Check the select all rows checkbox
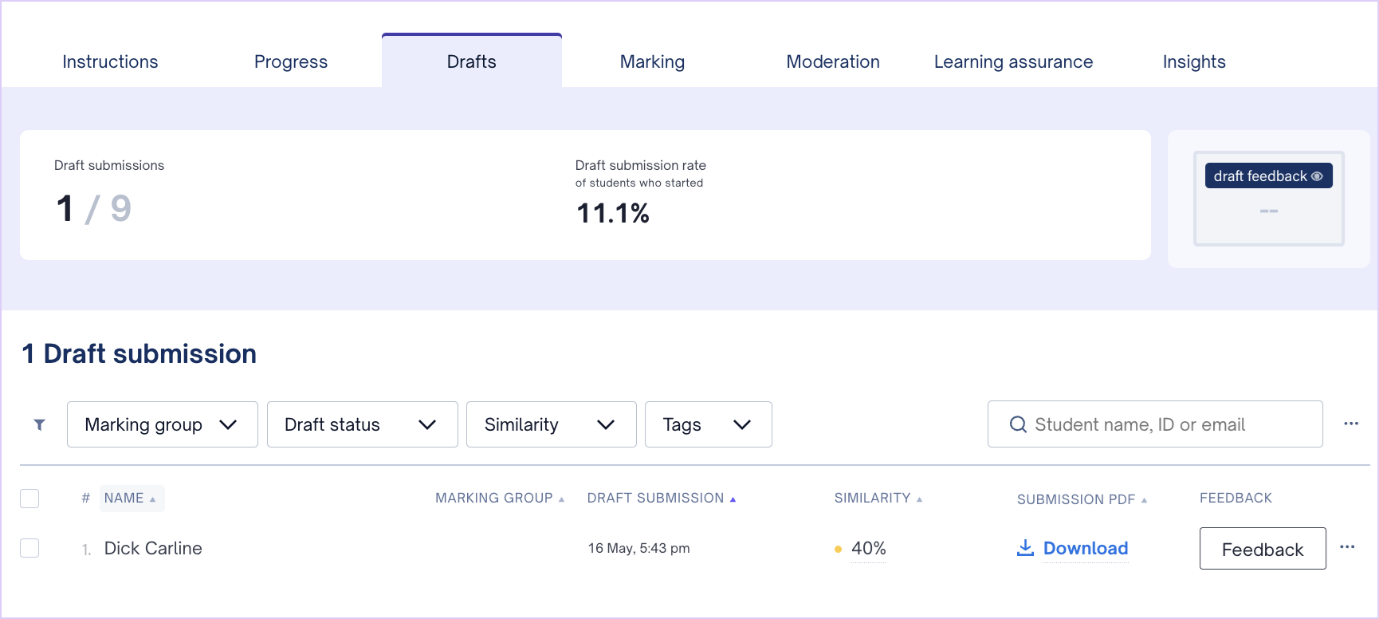The height and width of the screenshot is (619, 1379). (x=30, y=498)
